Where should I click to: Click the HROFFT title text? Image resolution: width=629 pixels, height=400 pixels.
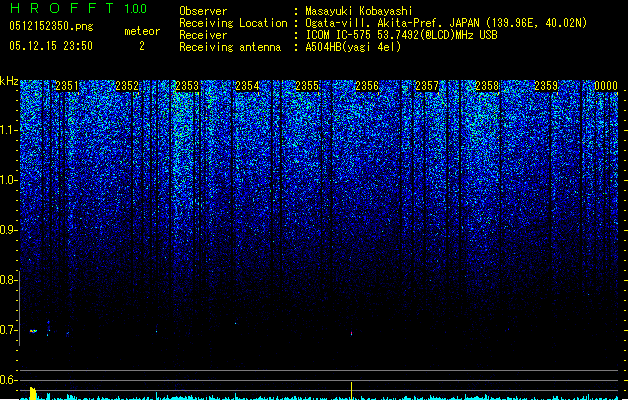(x=62, y=8)
